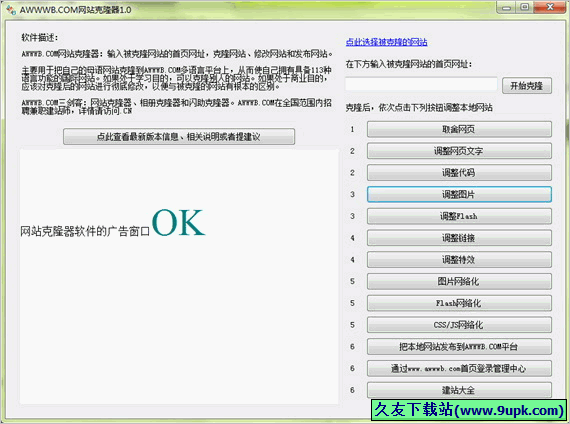Screen dimensions: 570x424
Task: Close the AWWWB.COM window
Action: [x=550, y=8]
